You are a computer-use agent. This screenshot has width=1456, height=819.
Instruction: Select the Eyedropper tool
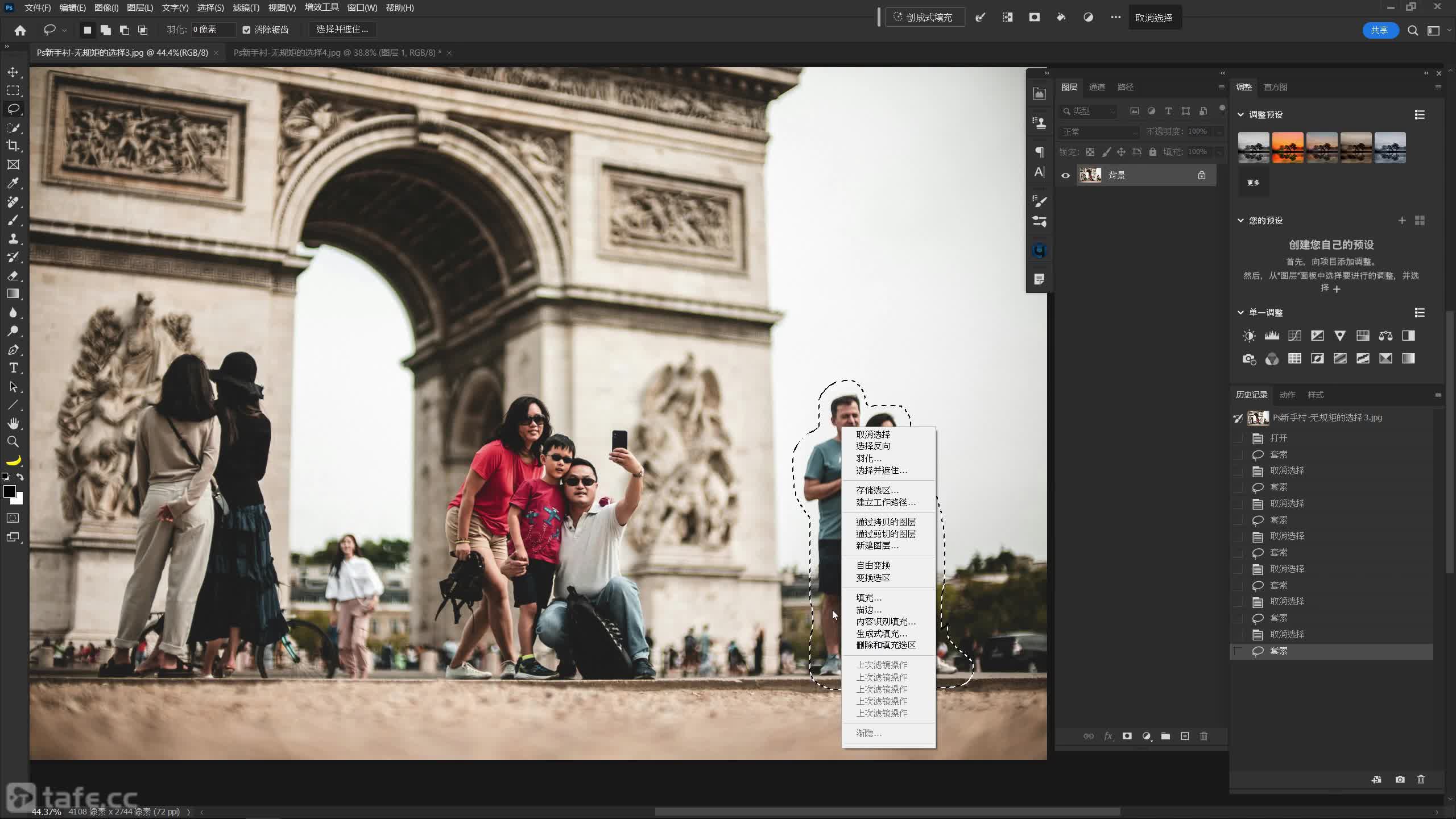(x=13, y=183)
